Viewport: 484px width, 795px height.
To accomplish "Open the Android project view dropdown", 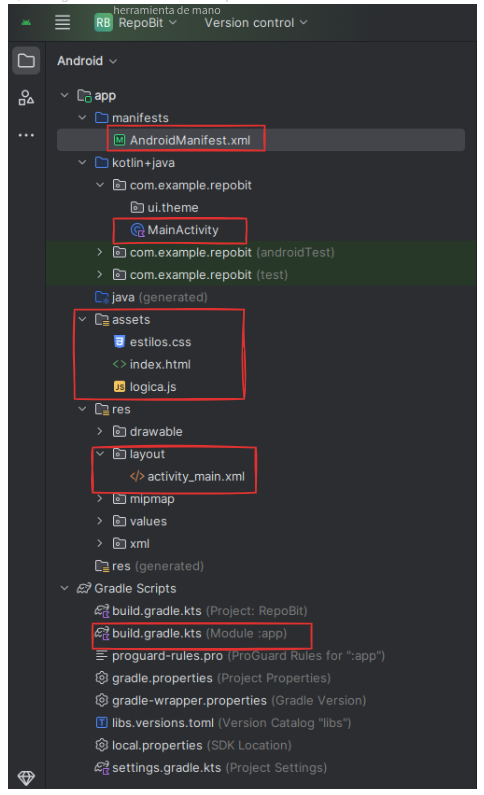I will (x=87, y=61).
